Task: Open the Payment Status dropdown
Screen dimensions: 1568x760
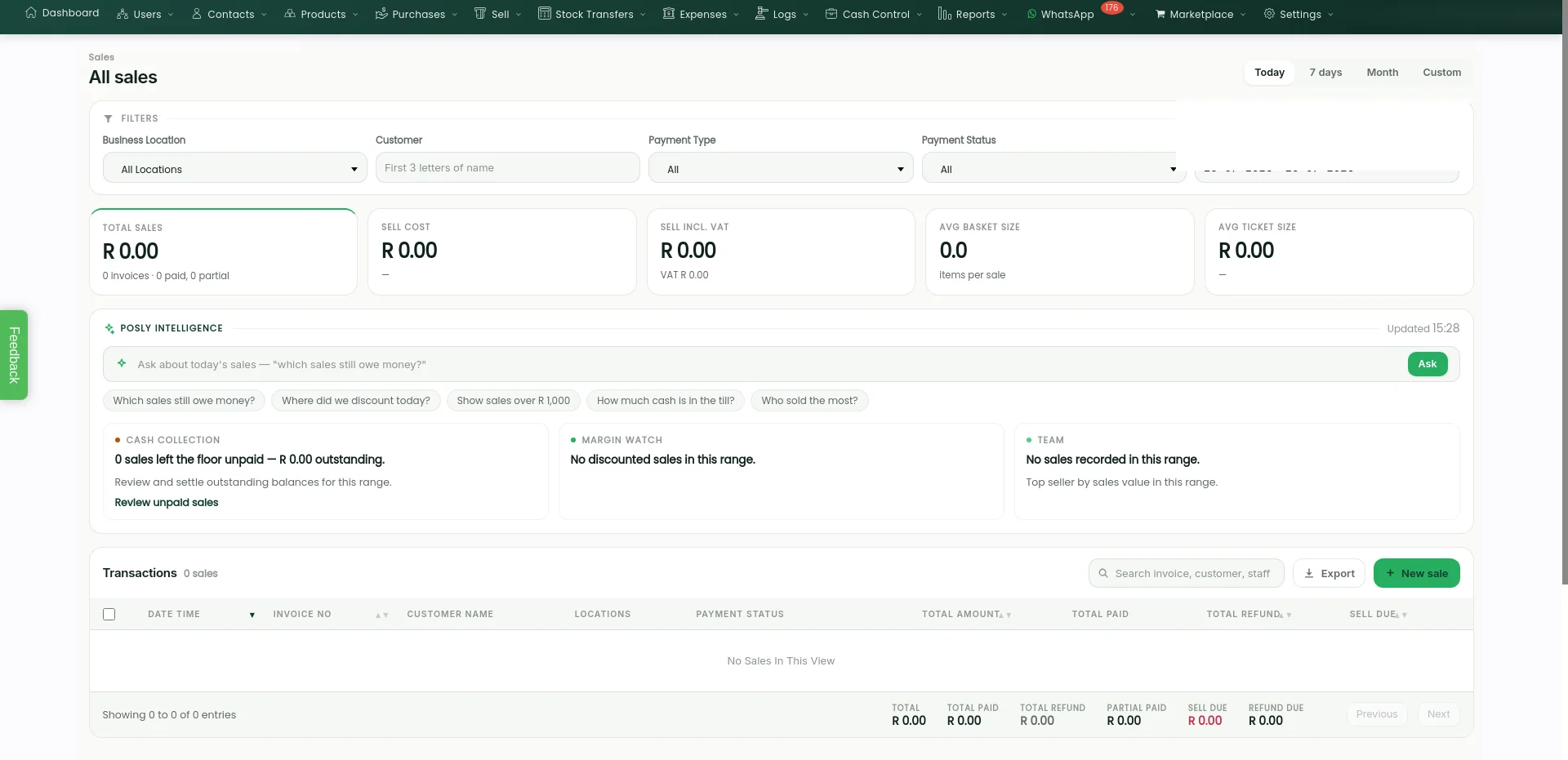Action: (1053, 168)
